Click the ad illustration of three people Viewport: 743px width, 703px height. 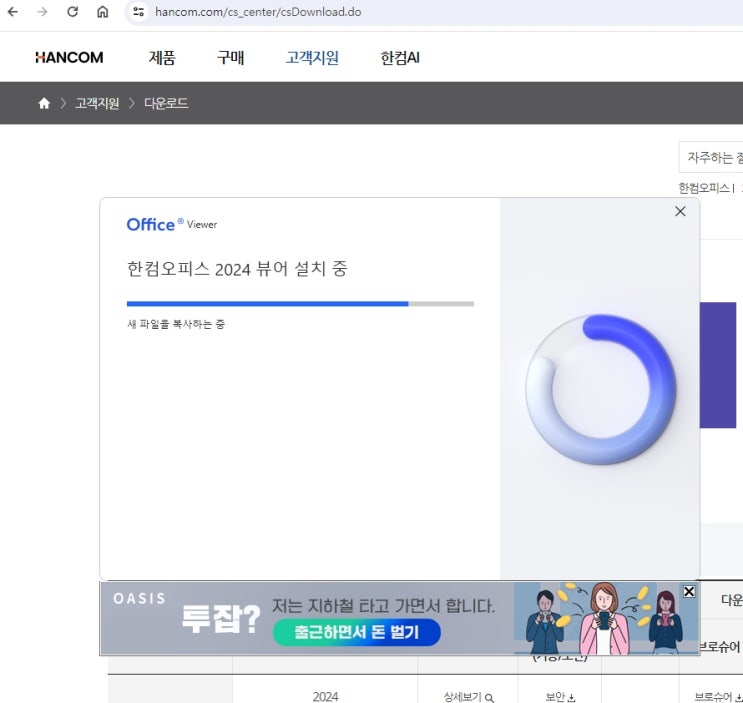click(x=606, y=618)
